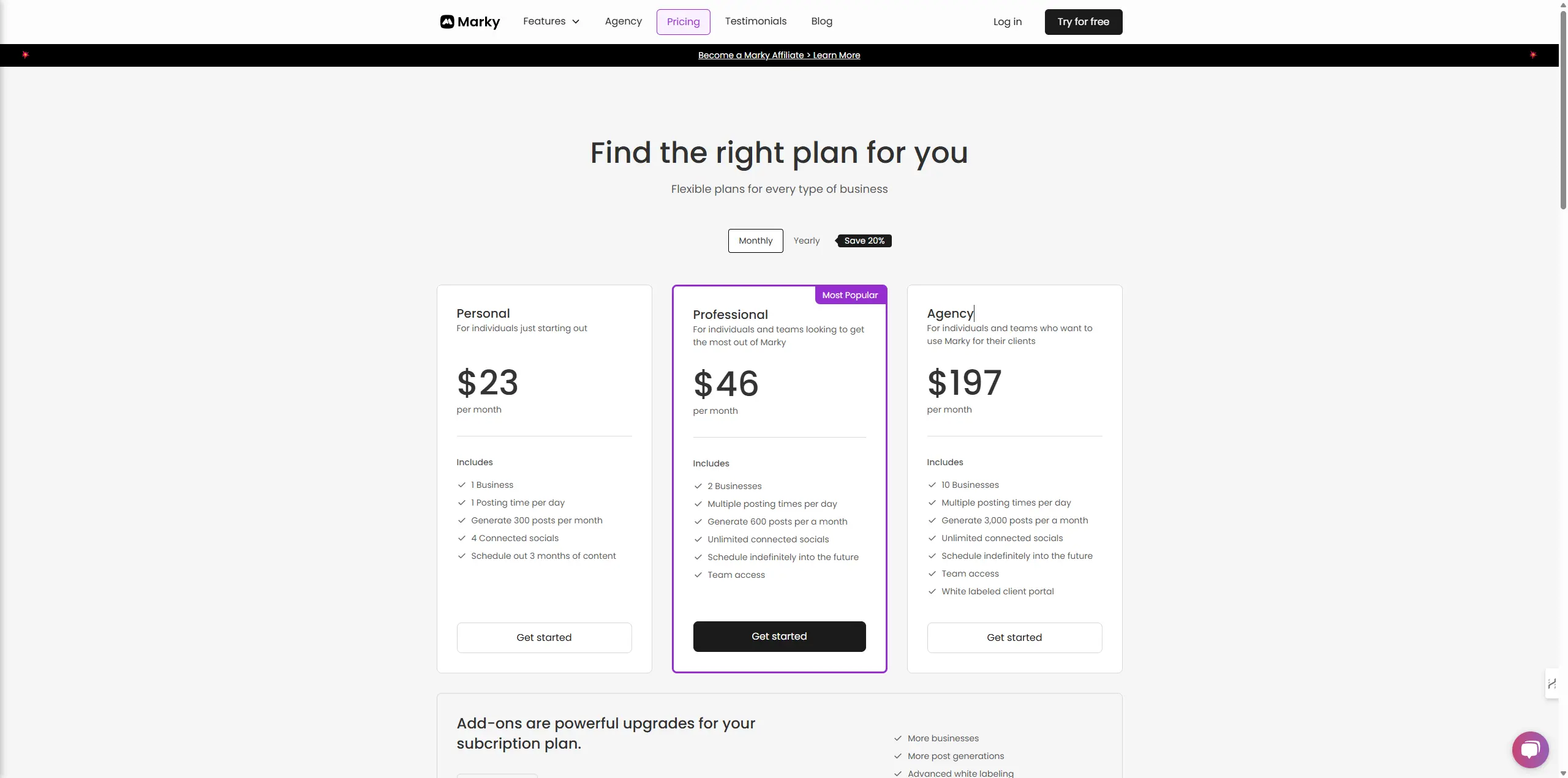This screenshot has width=1568, height=778.
Task: Click the side panel tab icon
Action: [x=1551, y=683]
